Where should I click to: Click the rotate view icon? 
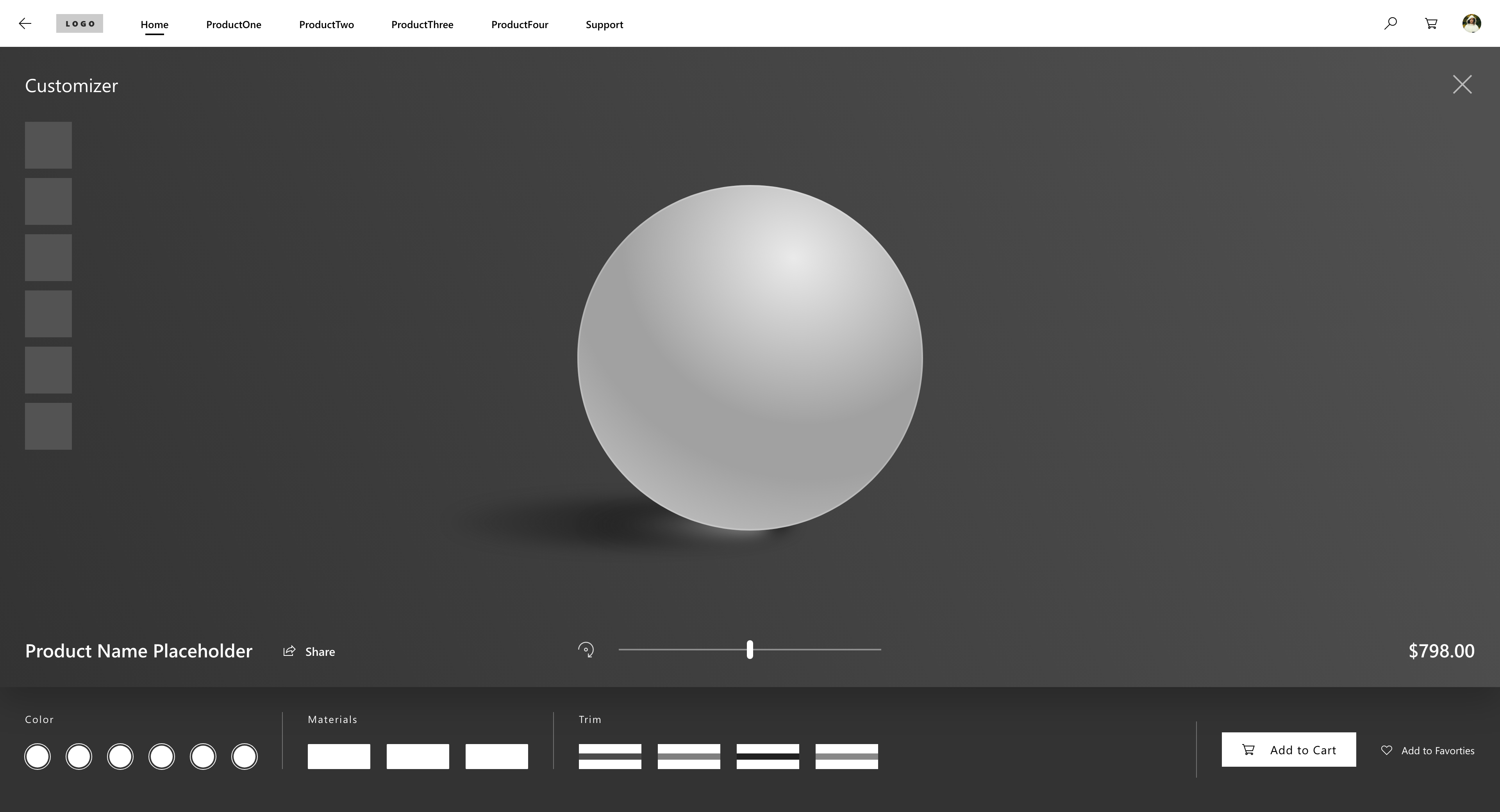click(586, 650)
